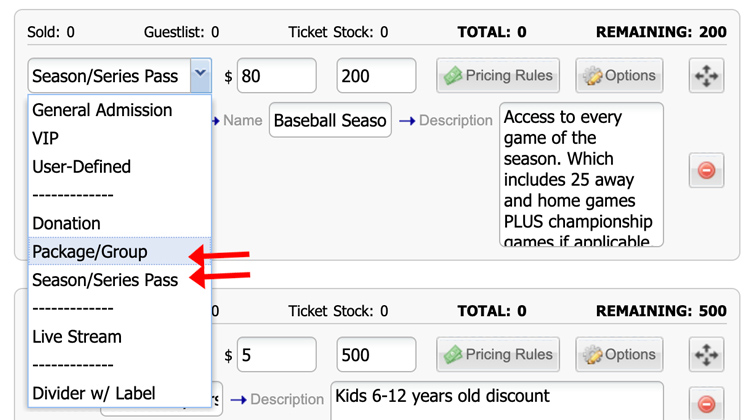Image resolution: width=750 pixels, height=420 pixels.
Task: Collapse the Season/Series Pass dropdown arrow
Action: [201, 76]
